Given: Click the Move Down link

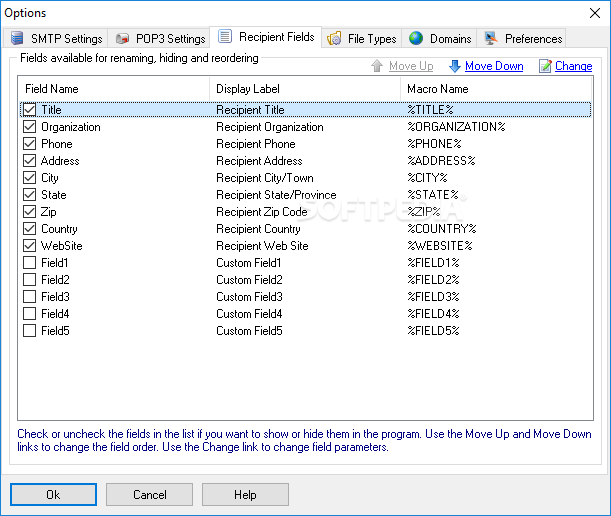Looking at the screenshot, I should tap(494, 66).
